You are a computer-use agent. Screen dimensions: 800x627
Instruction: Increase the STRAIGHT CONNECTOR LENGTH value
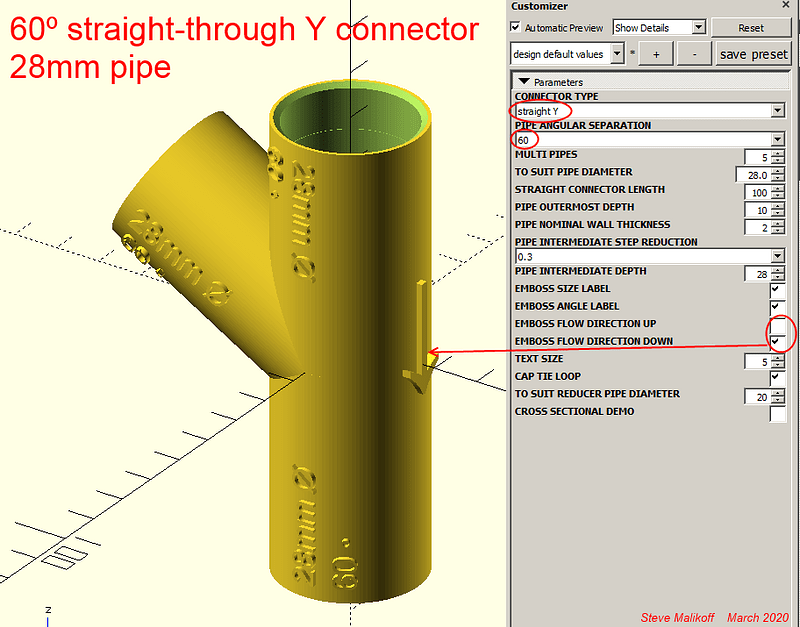pos(778,189)
